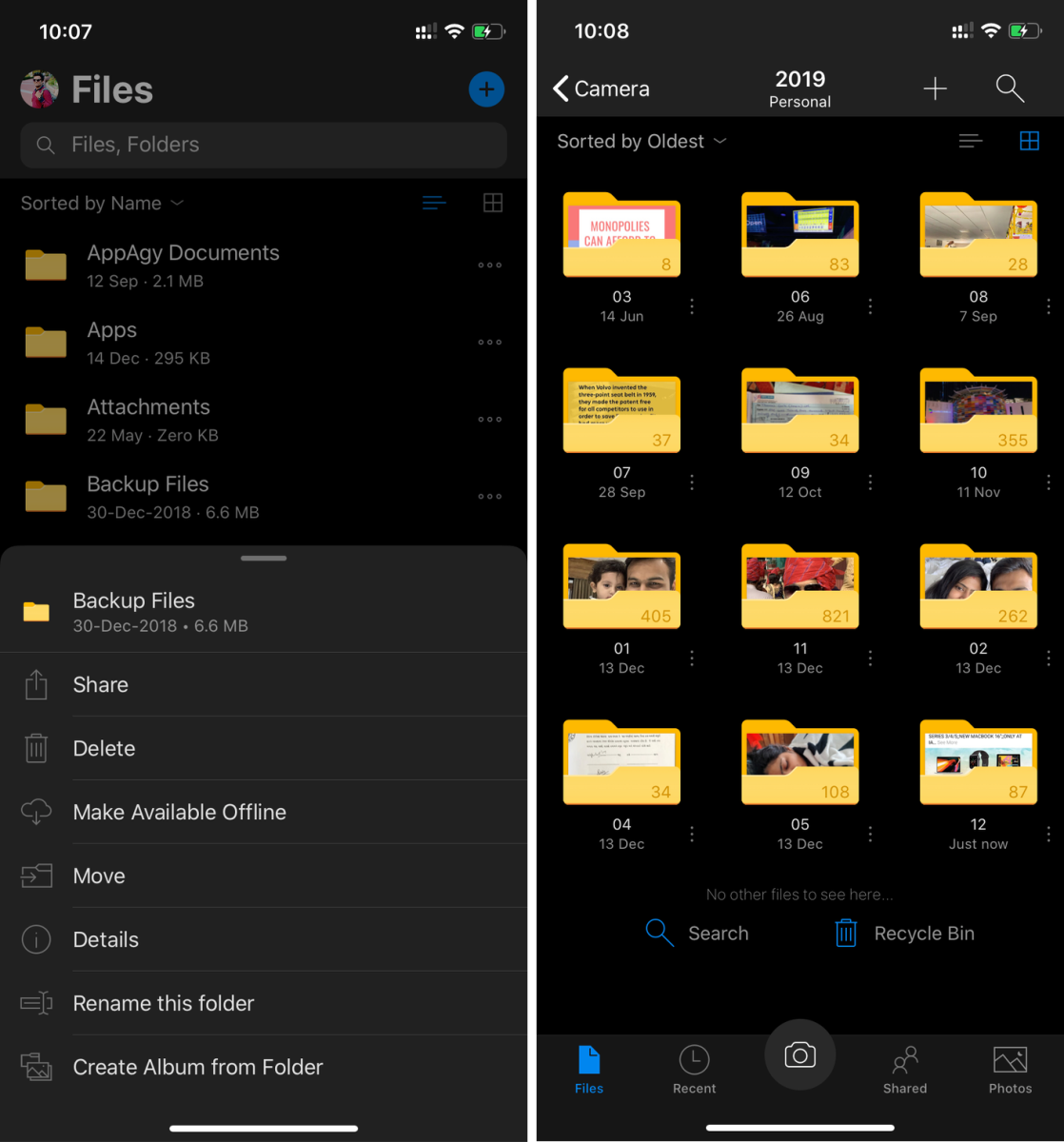This screenshot has width=1064, height=1142.
Task: Switch to the Photos tab
Action: tap(1011, 1070)
